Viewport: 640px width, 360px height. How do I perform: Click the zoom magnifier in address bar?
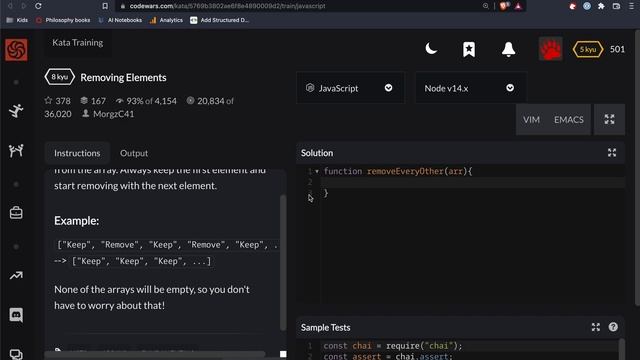point(485,6)
